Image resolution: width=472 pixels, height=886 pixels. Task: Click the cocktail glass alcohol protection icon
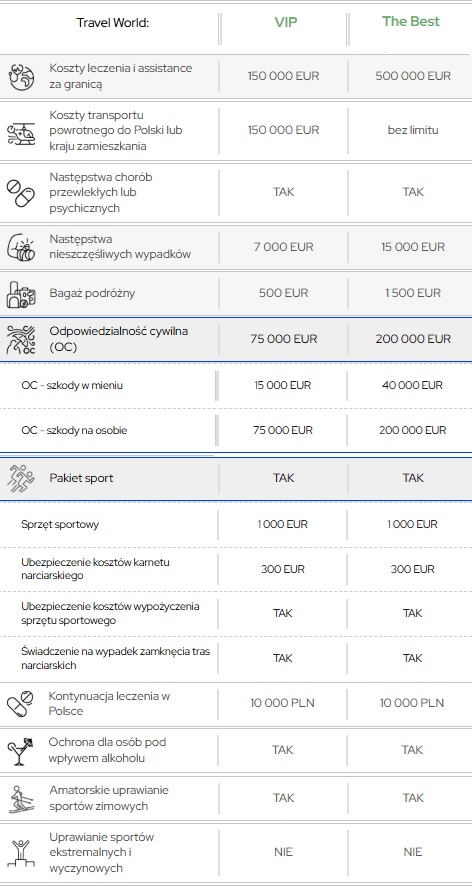click(21, 752)
